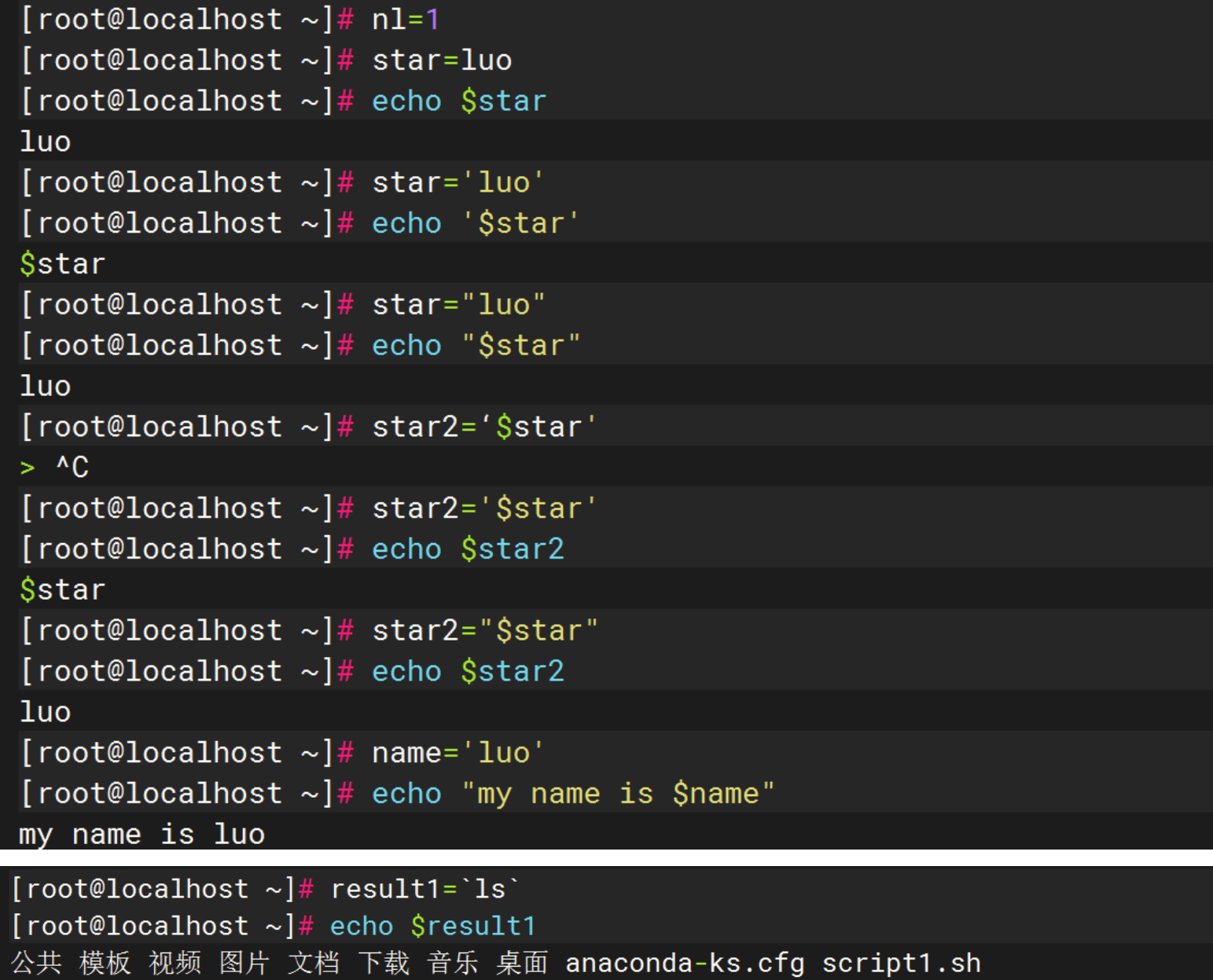Viewport: 1213px width, 980px height.
Task: Click the star2="$star" double-quoted assignment
Action: 485,630
